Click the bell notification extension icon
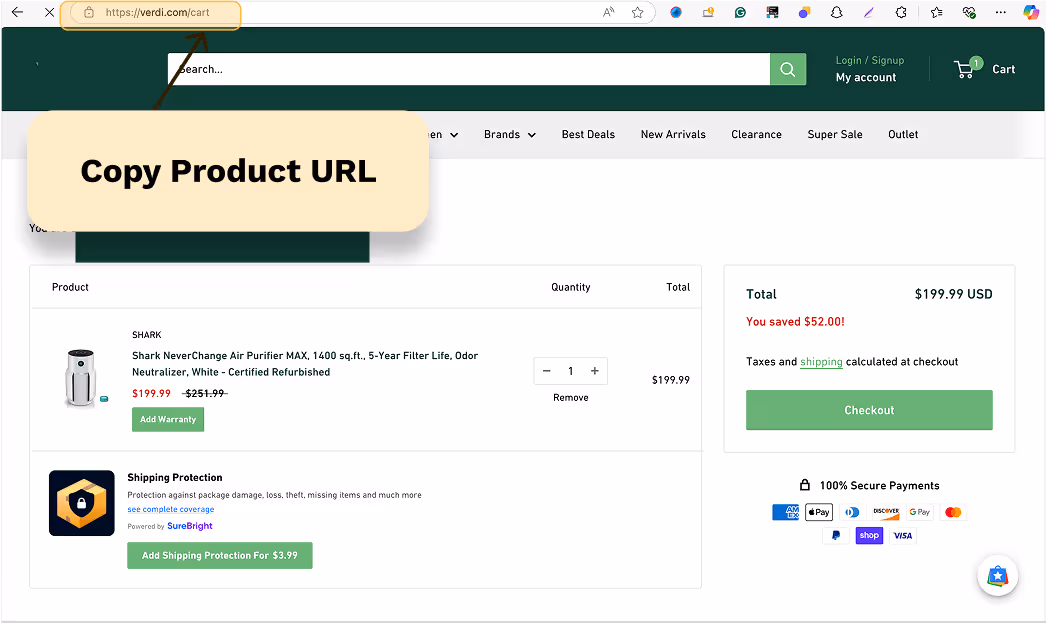Viewport: 1046px width, 623px height. [837, 12]
